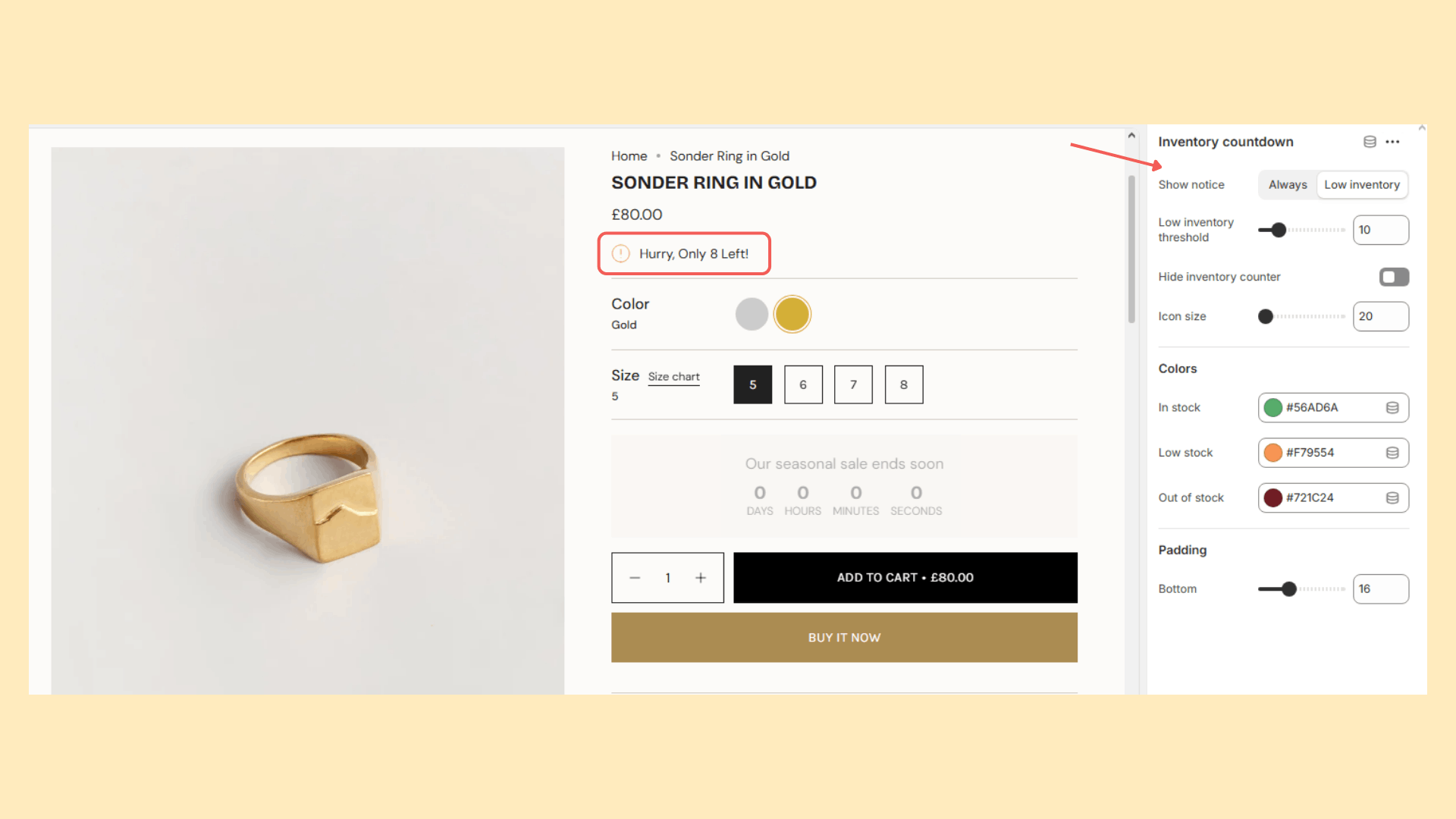Enable the Hide inventory counter toggle

click(x=1394, y=277)
